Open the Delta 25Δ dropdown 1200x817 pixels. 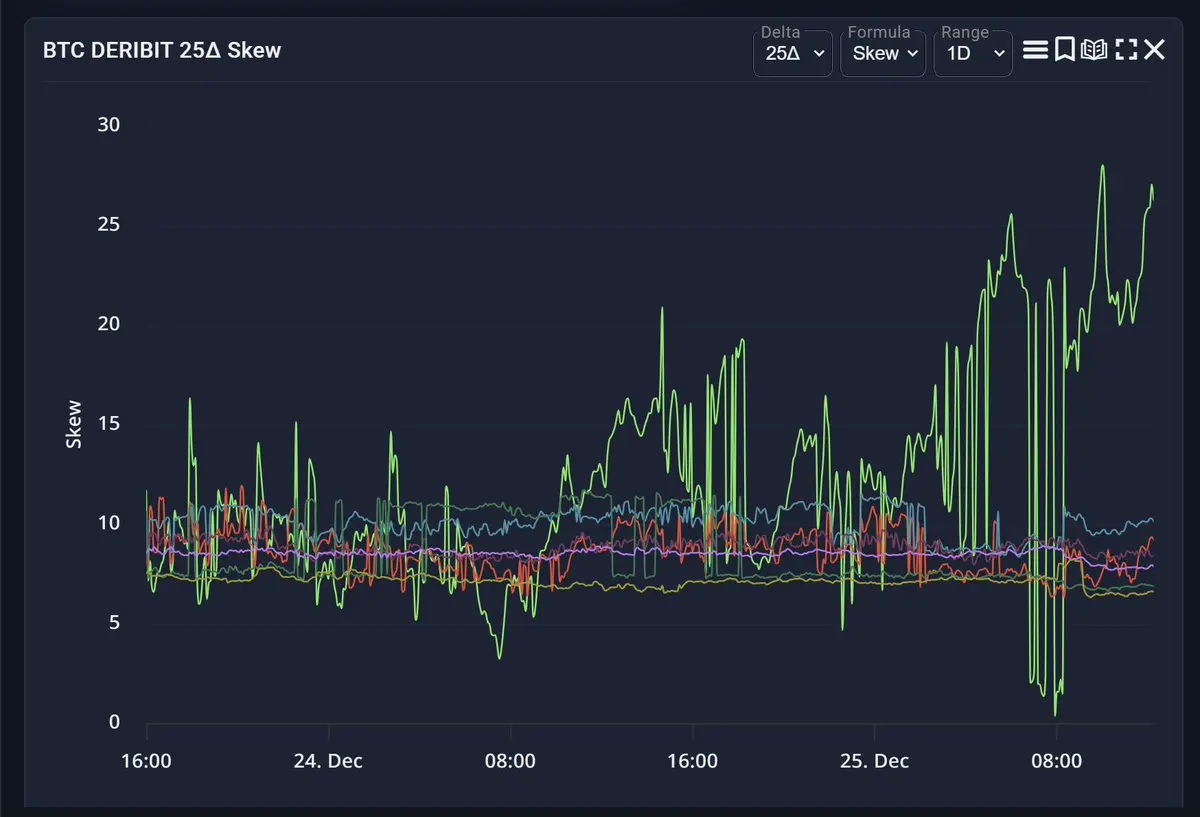point(793,53)
